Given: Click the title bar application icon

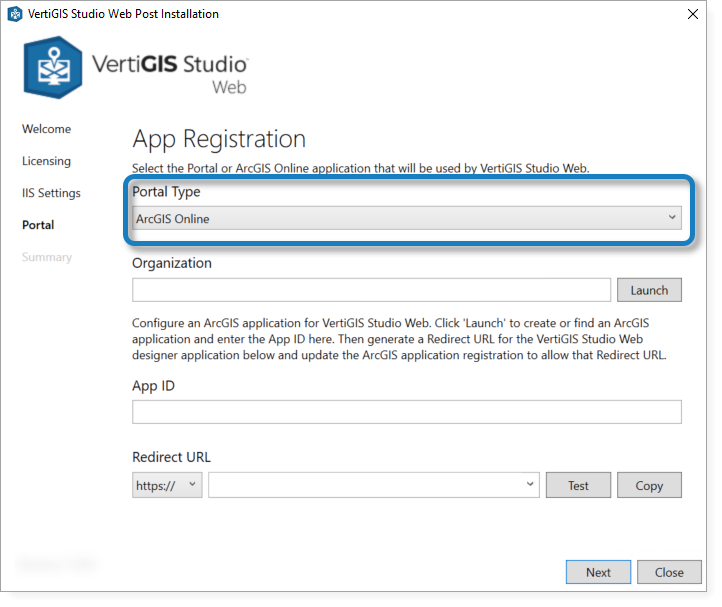Looking at the screenshot, I should [x=14, y=14].
